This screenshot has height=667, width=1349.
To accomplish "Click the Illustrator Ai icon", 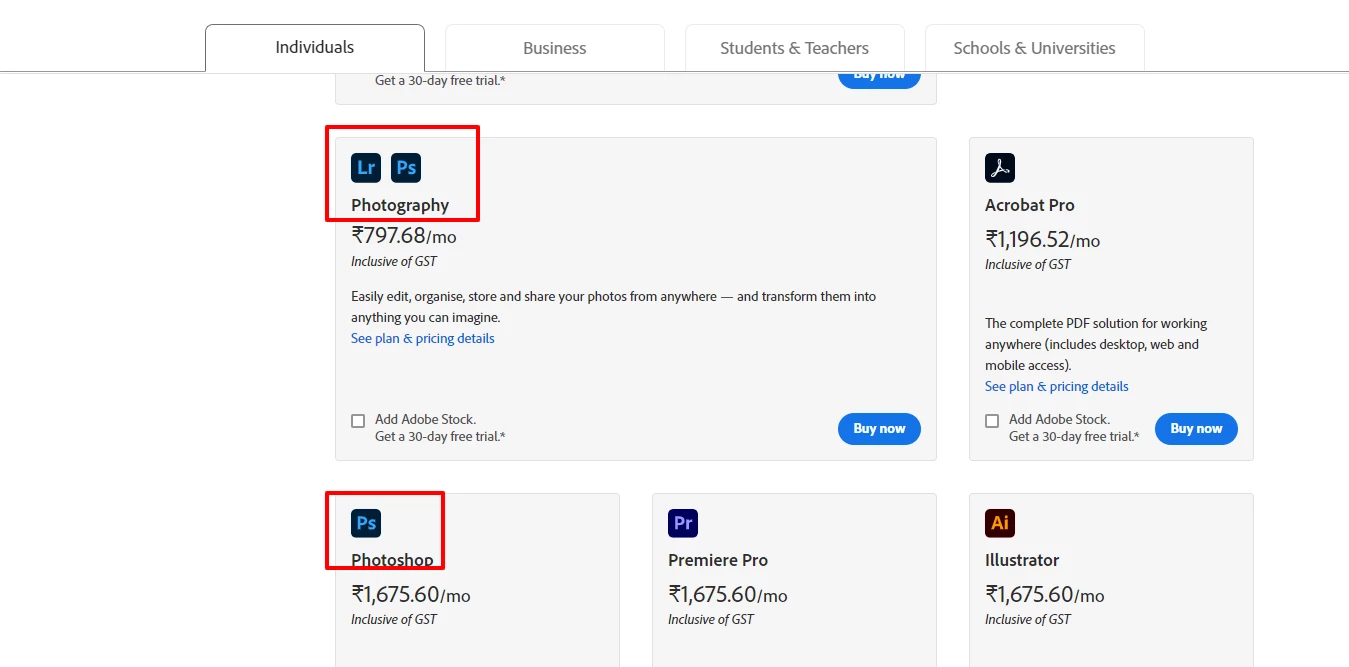I will point(1000,523).
